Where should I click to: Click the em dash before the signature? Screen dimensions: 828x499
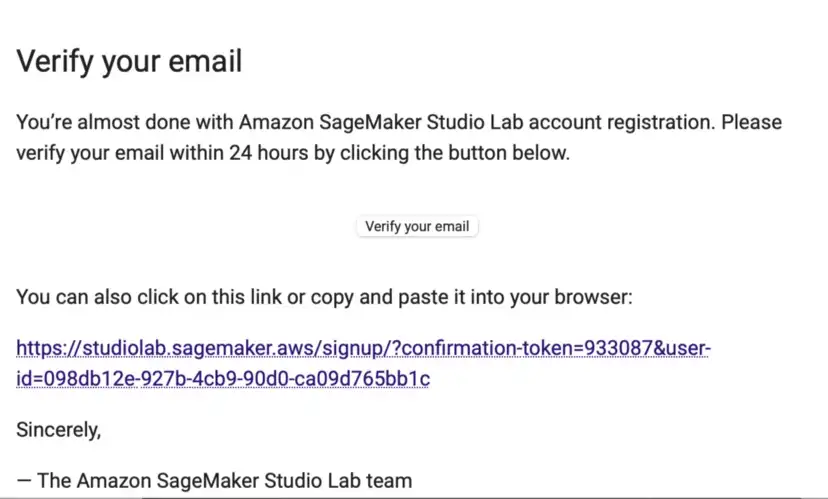point(24,481)
